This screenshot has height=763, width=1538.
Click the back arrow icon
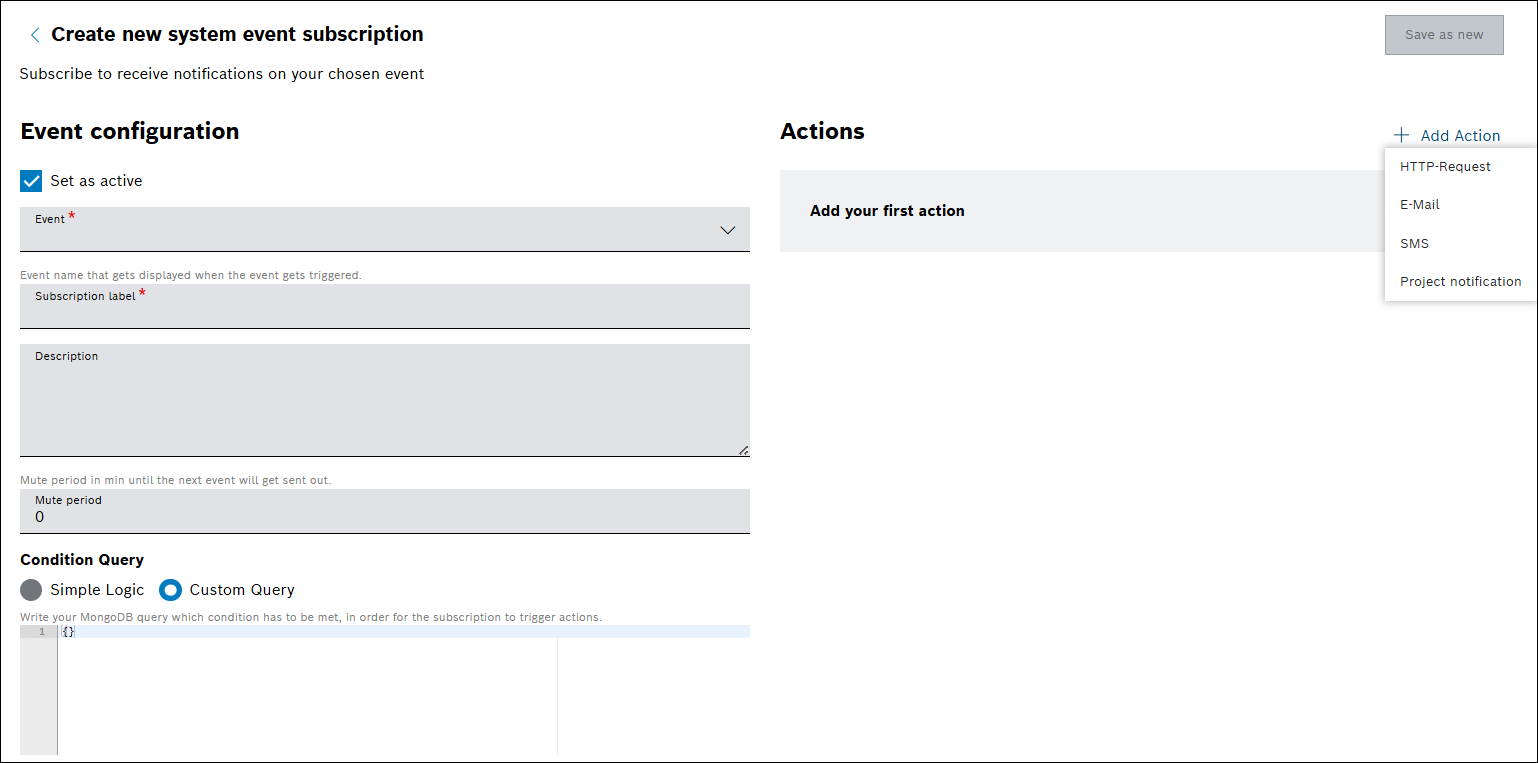(35, 35)
